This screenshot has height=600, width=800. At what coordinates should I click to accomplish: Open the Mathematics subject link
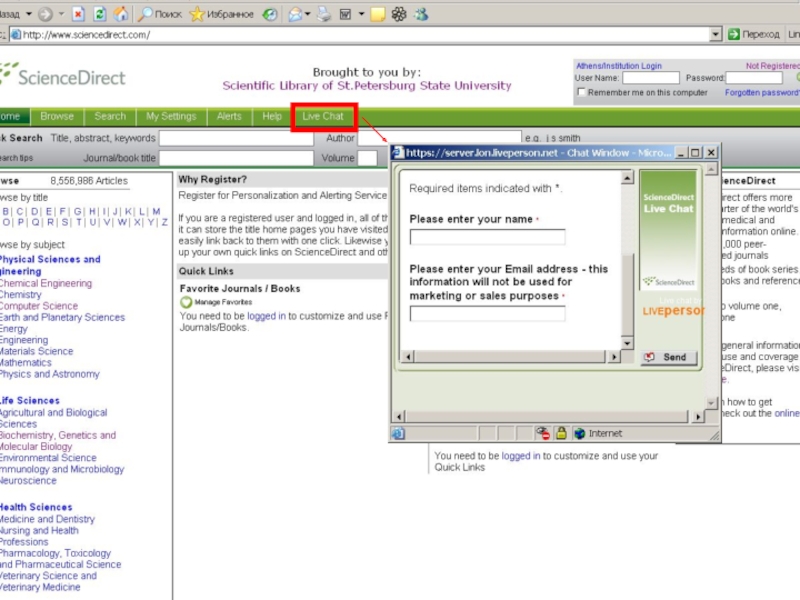coord(26,363)
